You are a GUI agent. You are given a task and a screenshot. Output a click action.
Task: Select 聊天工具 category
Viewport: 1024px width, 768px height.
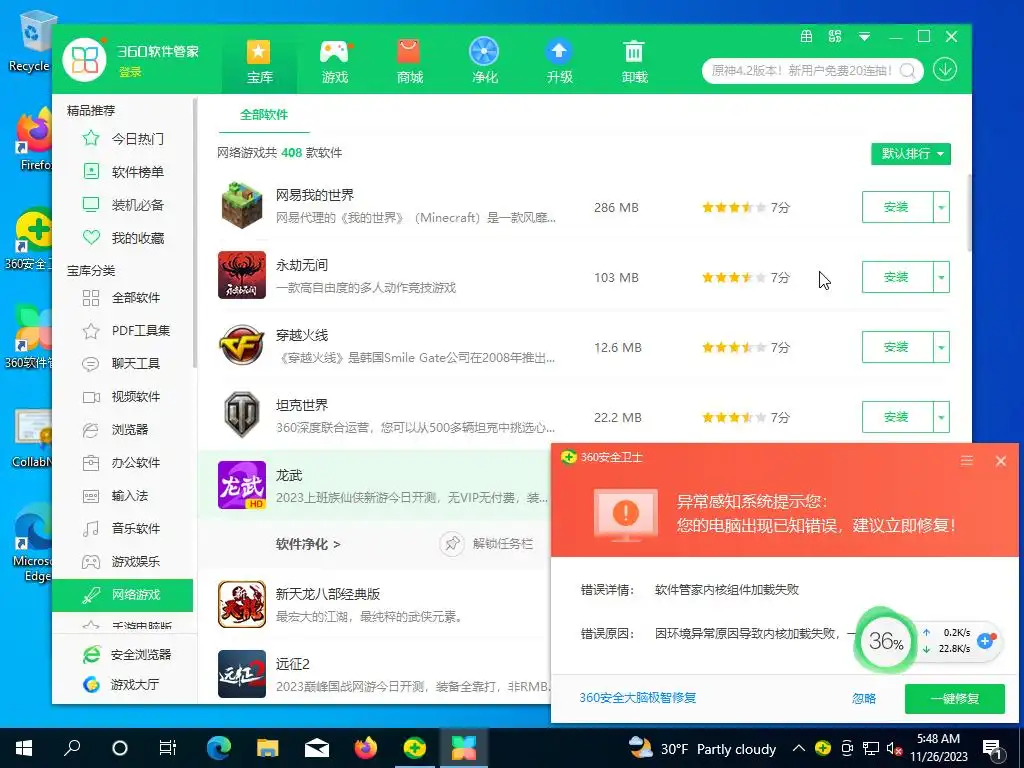tap(124, 363)
